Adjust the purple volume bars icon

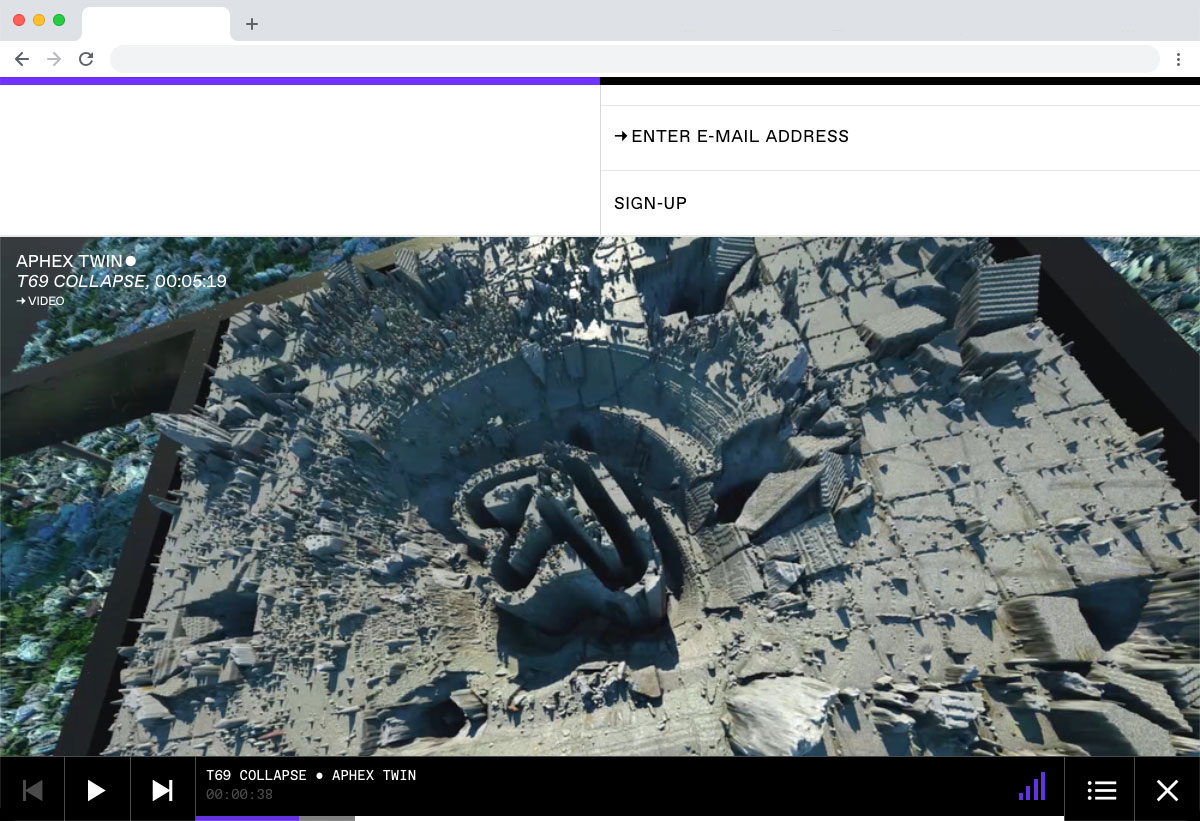1032,786
